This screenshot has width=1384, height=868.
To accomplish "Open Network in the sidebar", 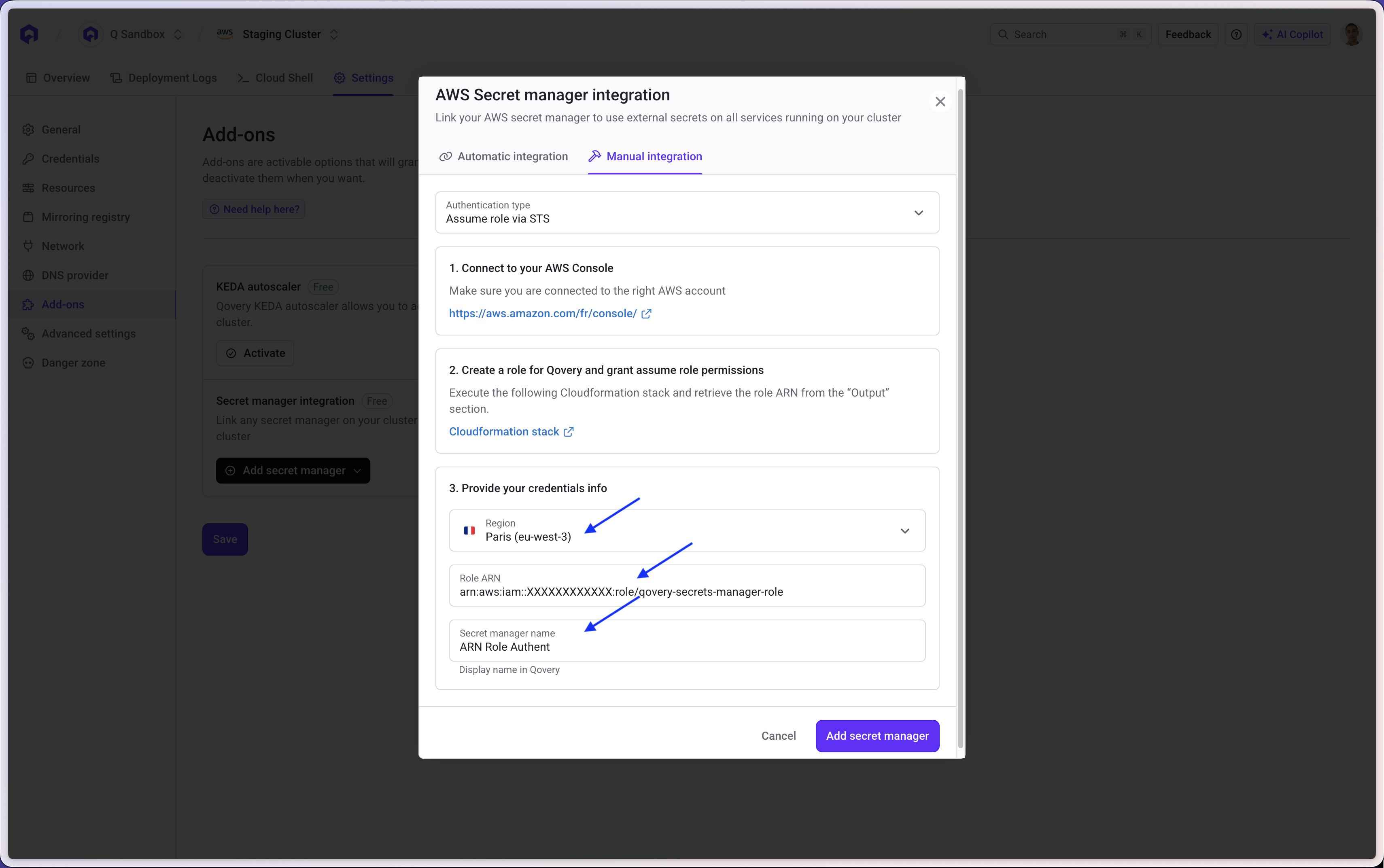I will pos(92,246).
